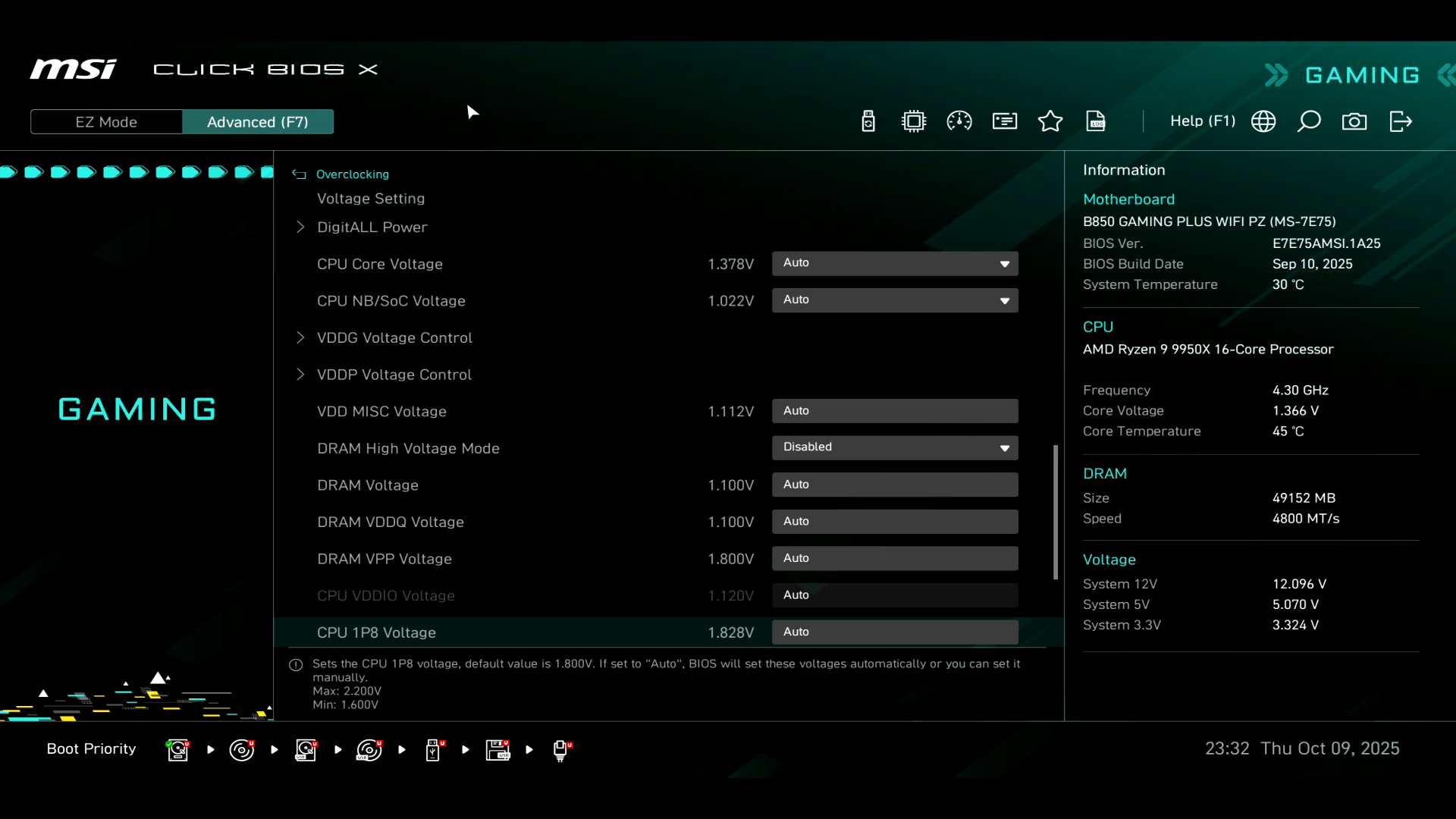Take a screenshot with the camera icon

click(1354, 121)
